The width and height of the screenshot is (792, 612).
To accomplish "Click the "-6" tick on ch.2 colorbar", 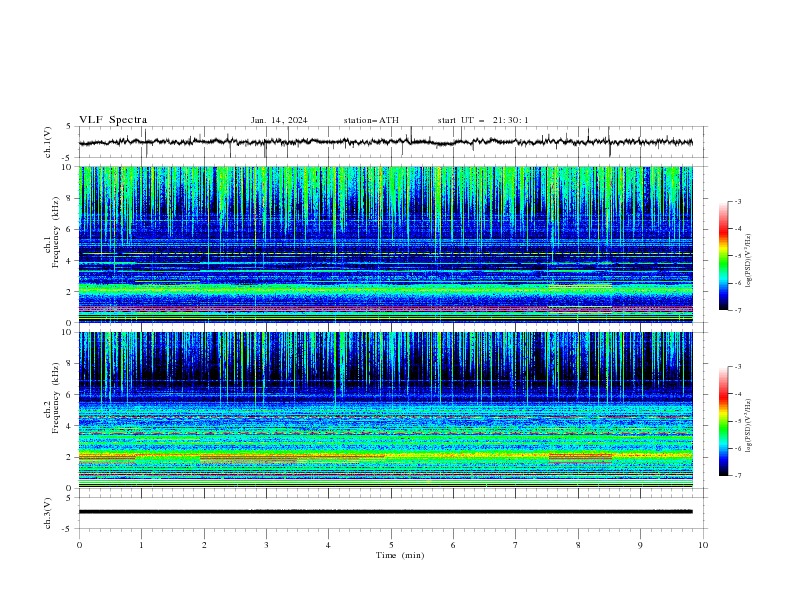I will [737, 448].
